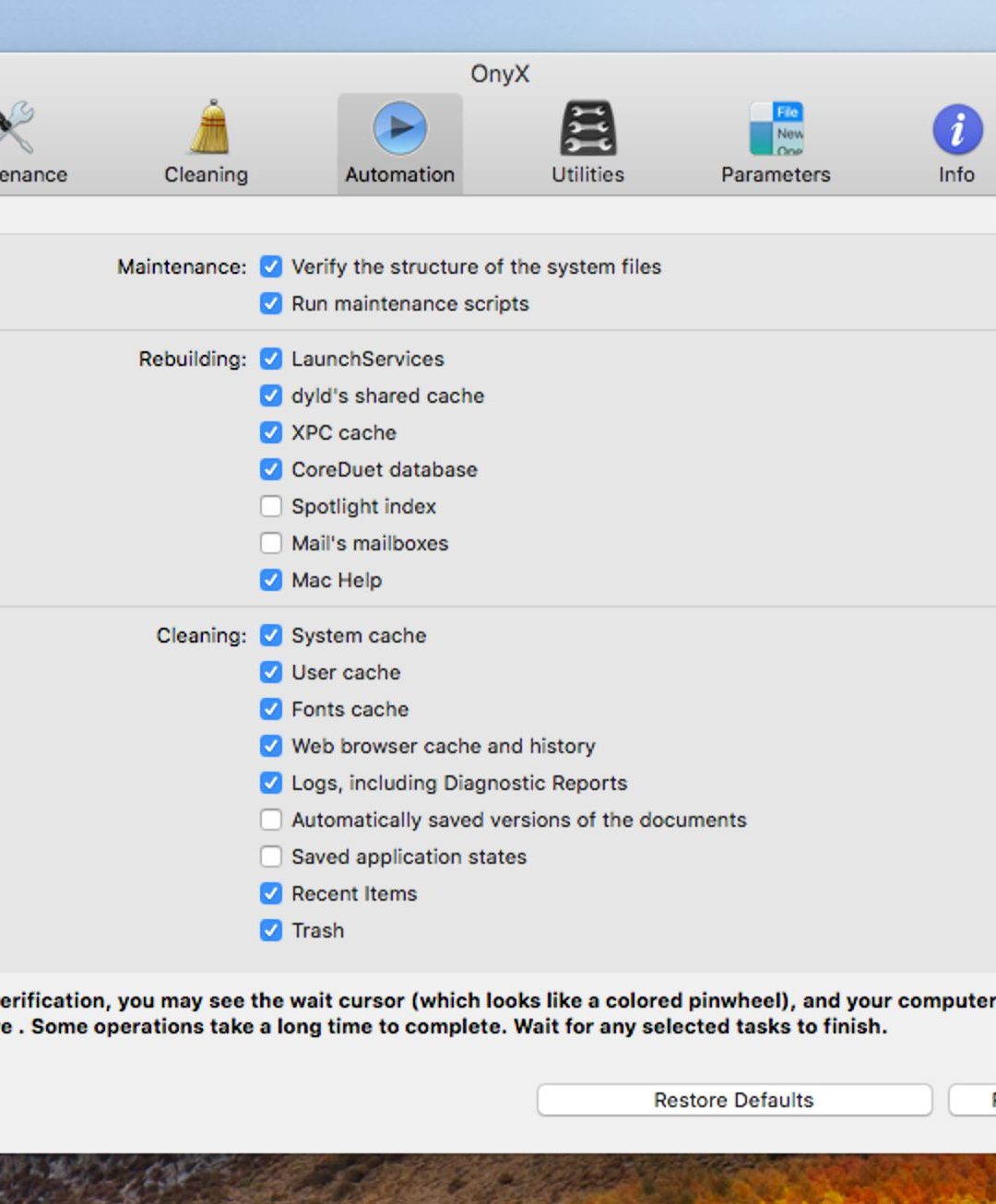This screenshot has width=996, height=1204.
Task: Click the Utilities toolbar label
Action: point(587,174)
